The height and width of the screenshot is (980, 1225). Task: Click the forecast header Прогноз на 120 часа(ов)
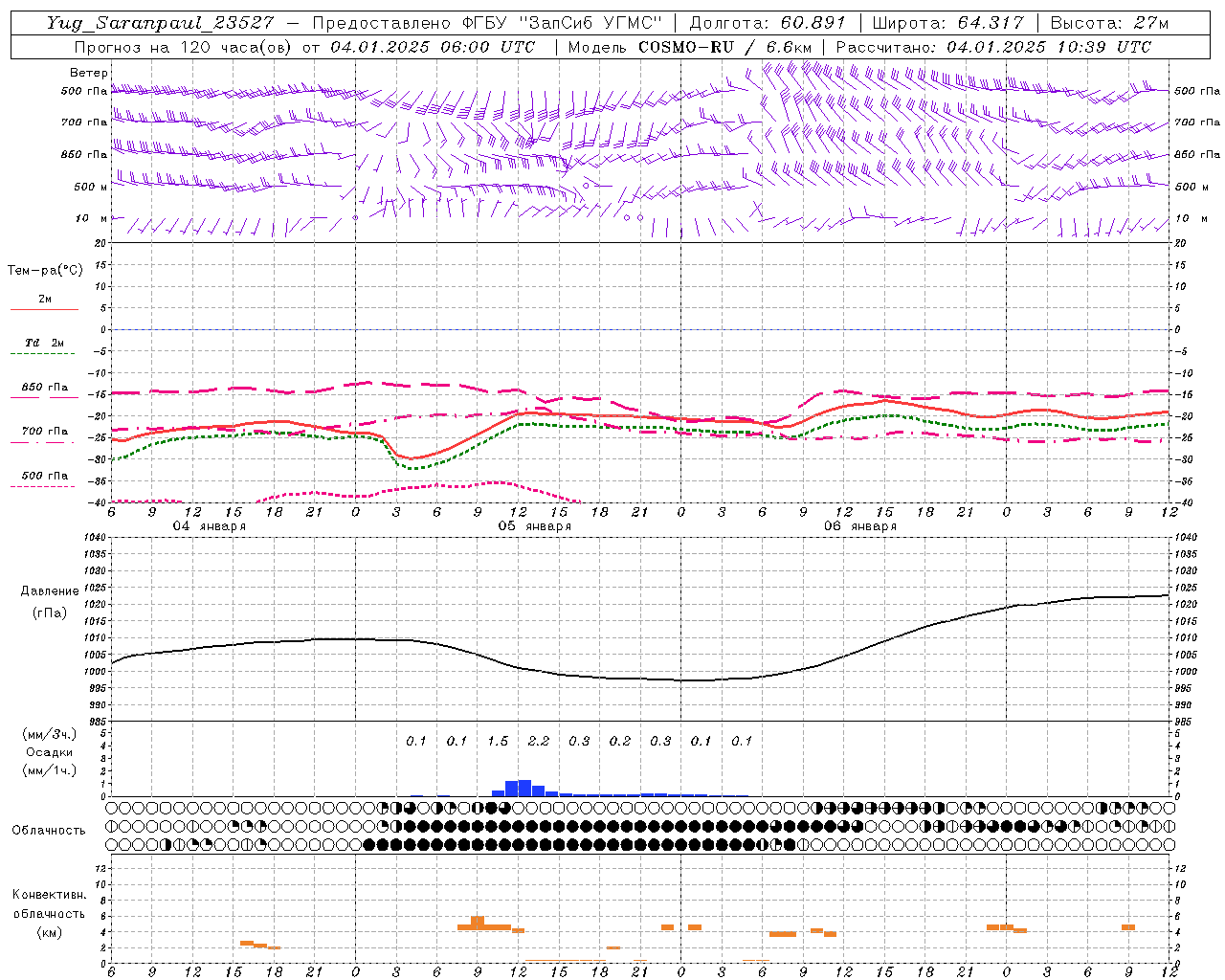[186, 47]
